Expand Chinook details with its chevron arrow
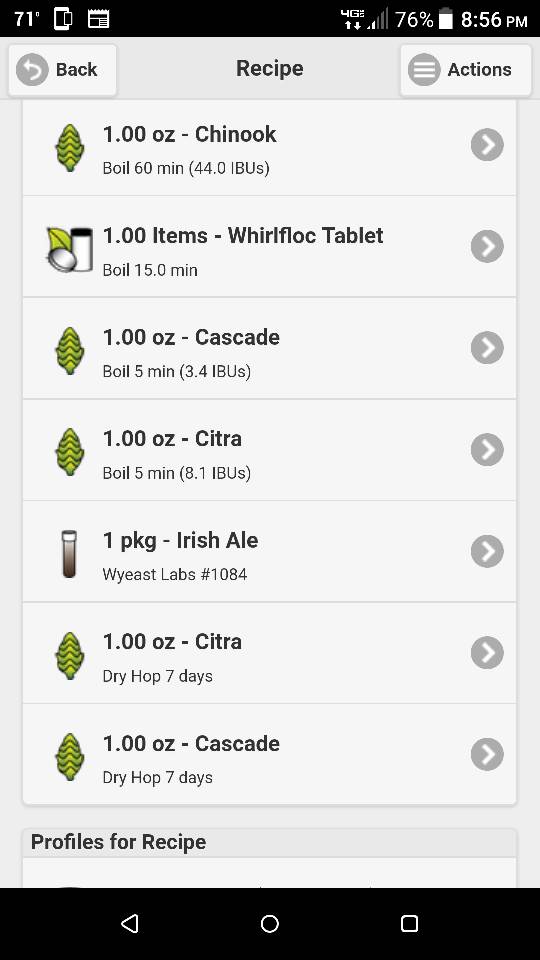540x960 pixels. click(487, 145)
